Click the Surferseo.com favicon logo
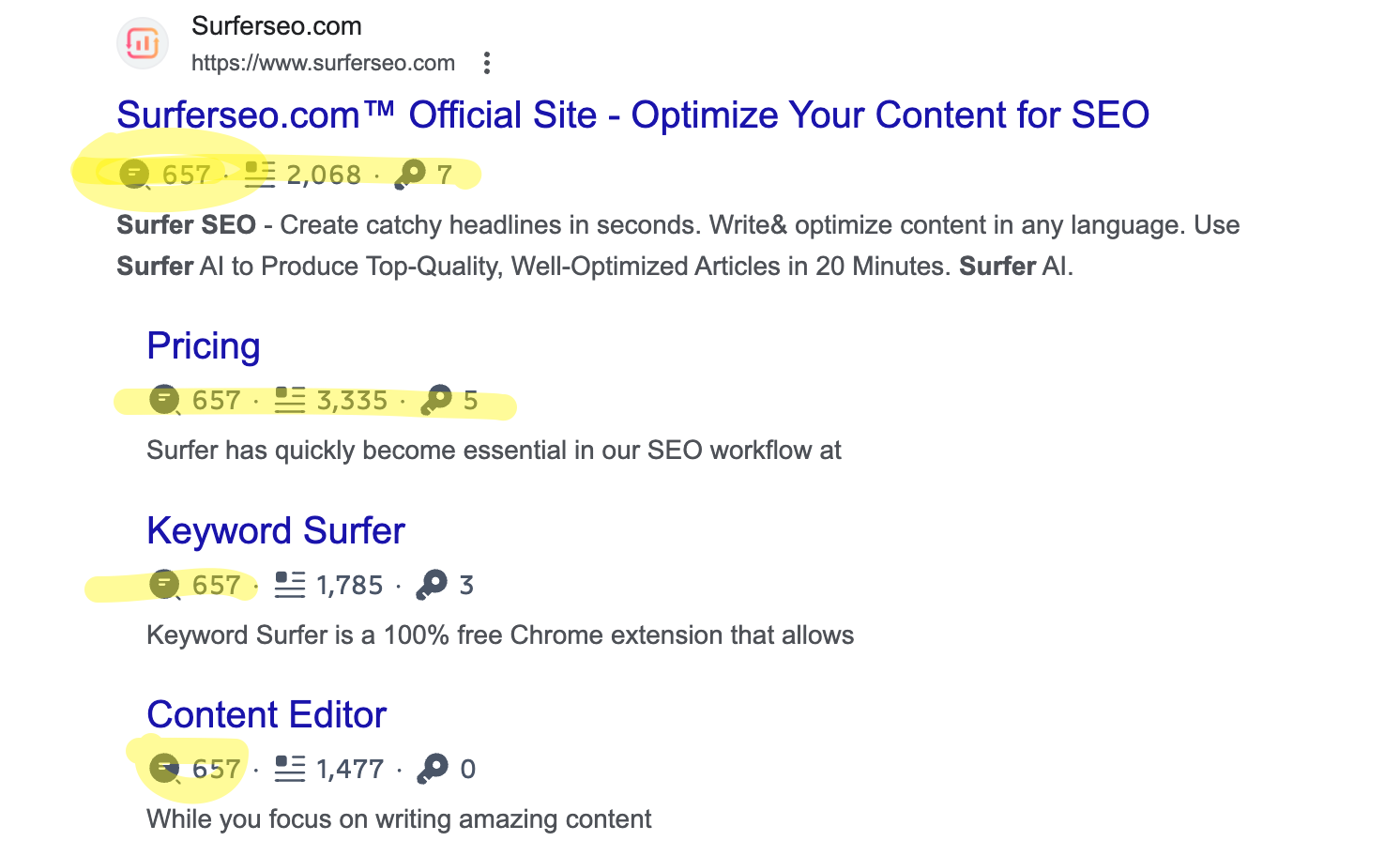This screenshot has height=841, width=1400. point(143,43)
